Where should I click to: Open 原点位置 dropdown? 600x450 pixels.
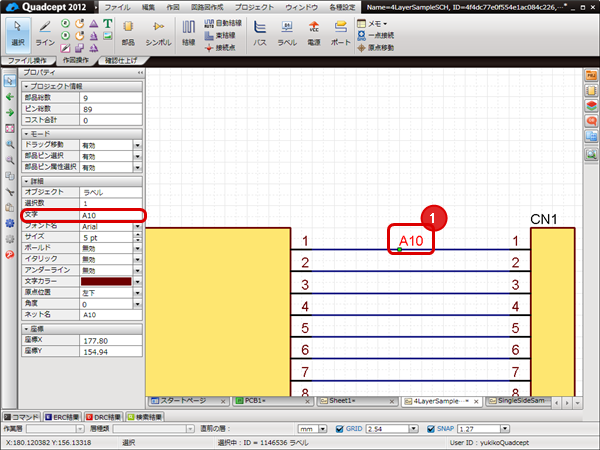coord(137,293)
